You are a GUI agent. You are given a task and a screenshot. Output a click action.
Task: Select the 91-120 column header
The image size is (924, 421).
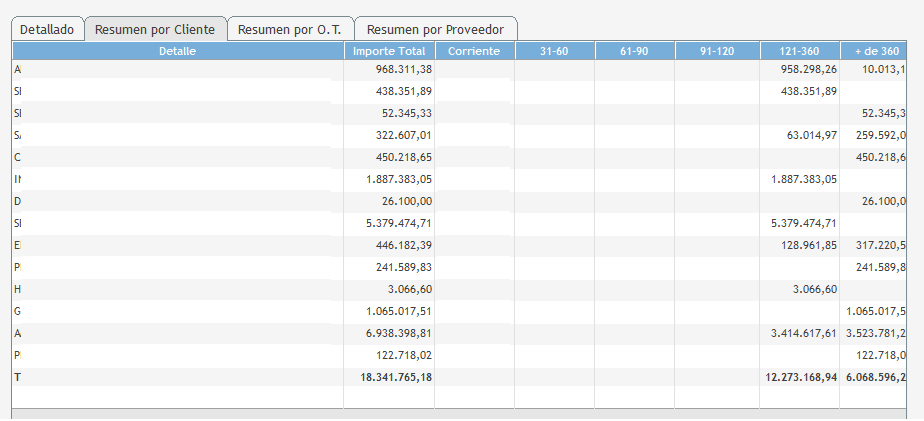click(x=714, y=50)
